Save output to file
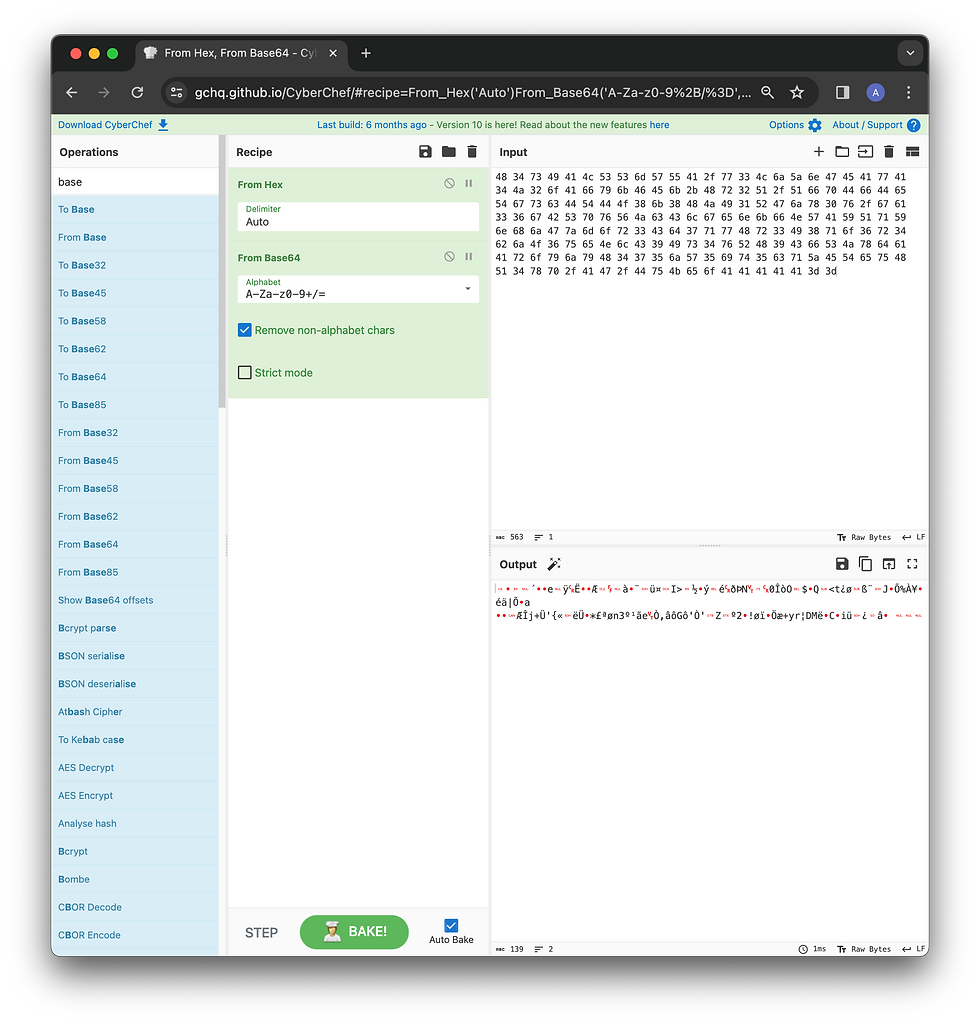 coord(842,564)
